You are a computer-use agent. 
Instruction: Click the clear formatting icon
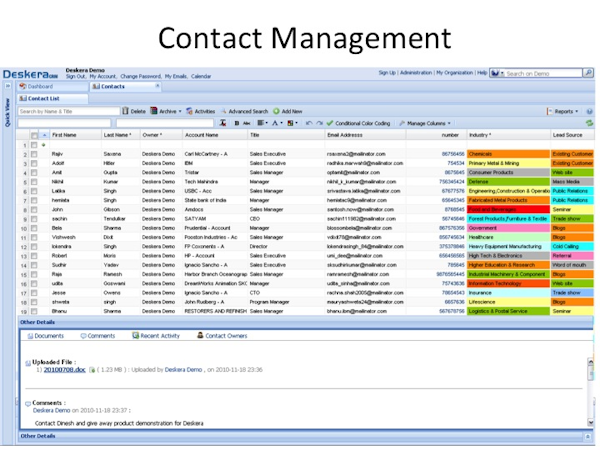[x=223, y=123]
